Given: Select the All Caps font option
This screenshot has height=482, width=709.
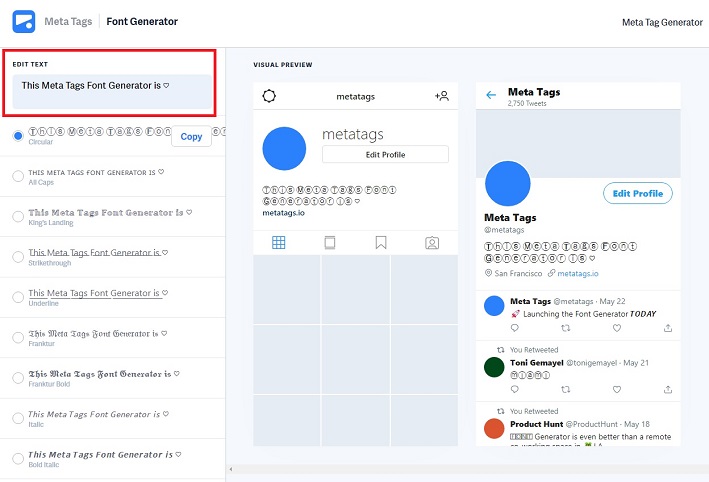Looking at the screenshot, I should tap(18, 176).
